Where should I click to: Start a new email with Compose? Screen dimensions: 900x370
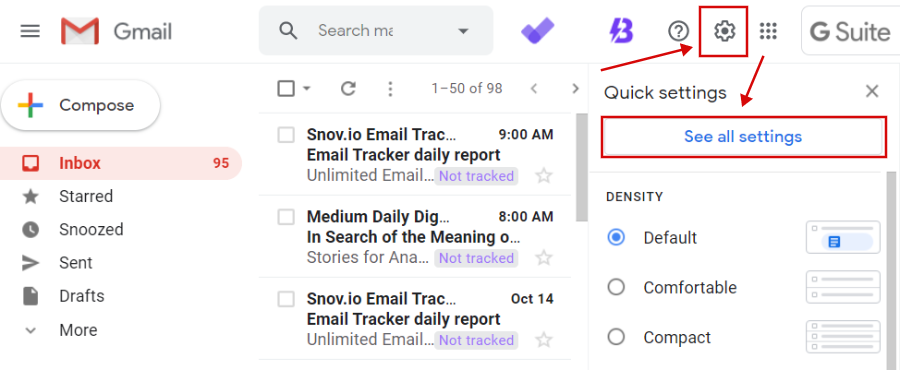81,106
